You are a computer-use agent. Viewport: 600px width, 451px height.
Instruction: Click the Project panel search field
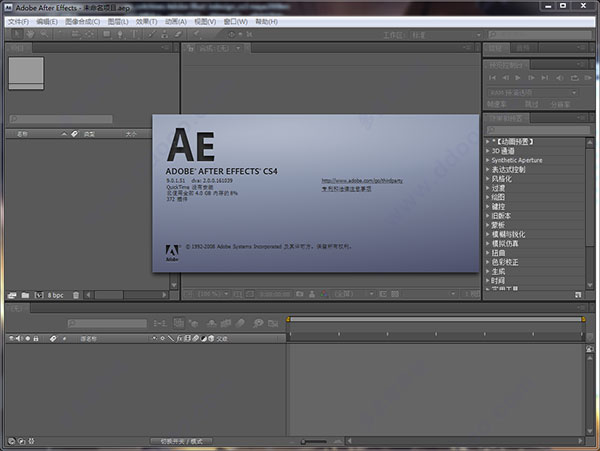click(61, 119)
